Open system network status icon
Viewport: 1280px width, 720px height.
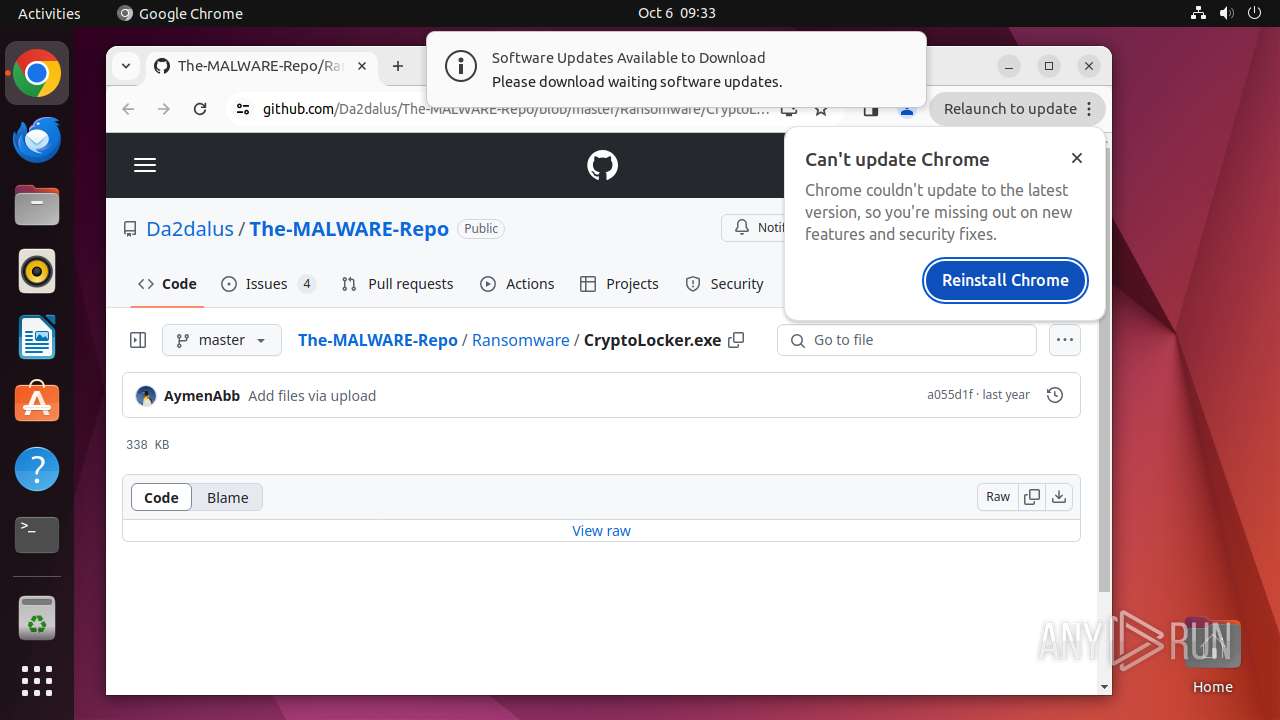[x=1199, y=13]
